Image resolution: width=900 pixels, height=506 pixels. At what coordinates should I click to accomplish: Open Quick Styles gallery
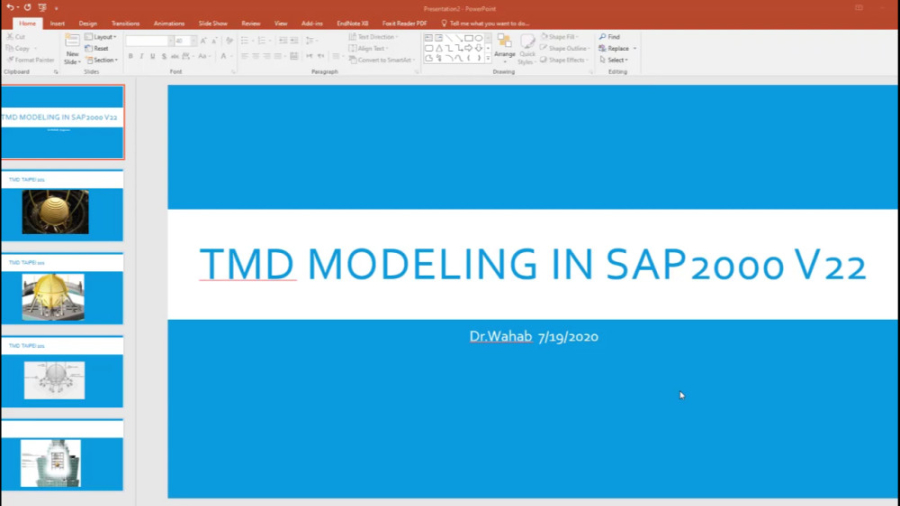[526, 49]
